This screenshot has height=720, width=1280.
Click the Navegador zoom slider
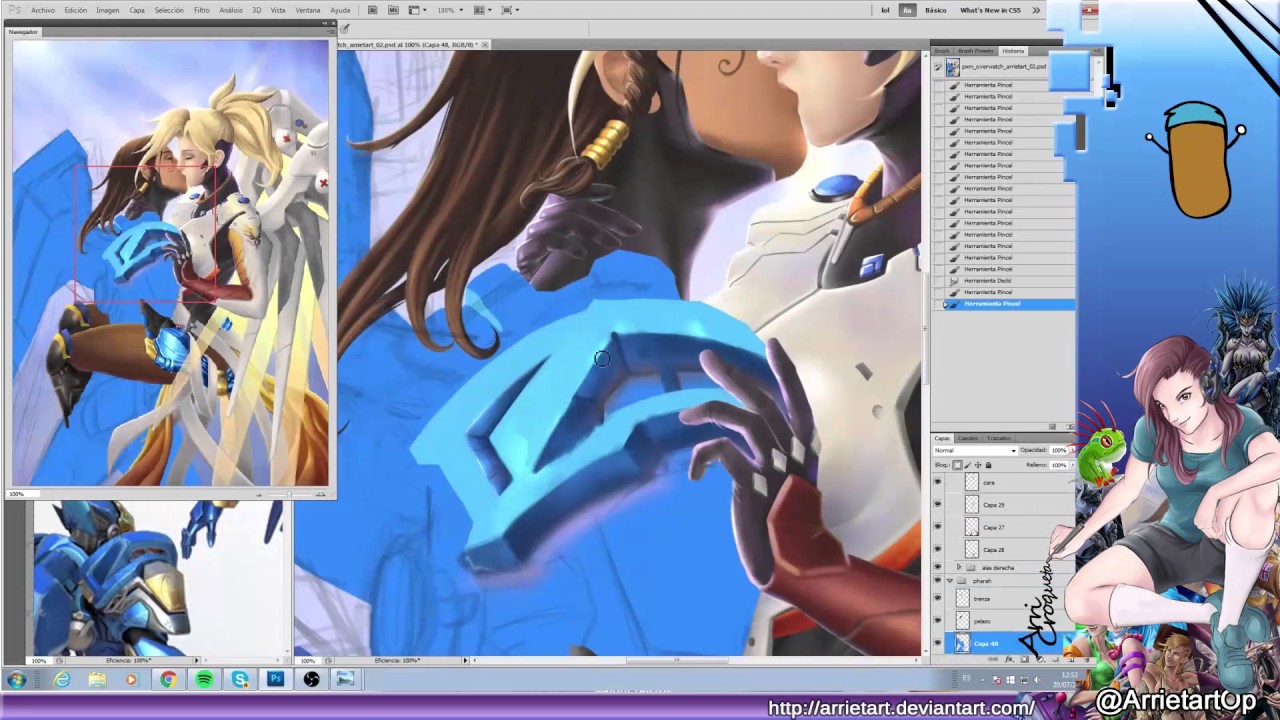pyautogui.click(x=290, y=494)
